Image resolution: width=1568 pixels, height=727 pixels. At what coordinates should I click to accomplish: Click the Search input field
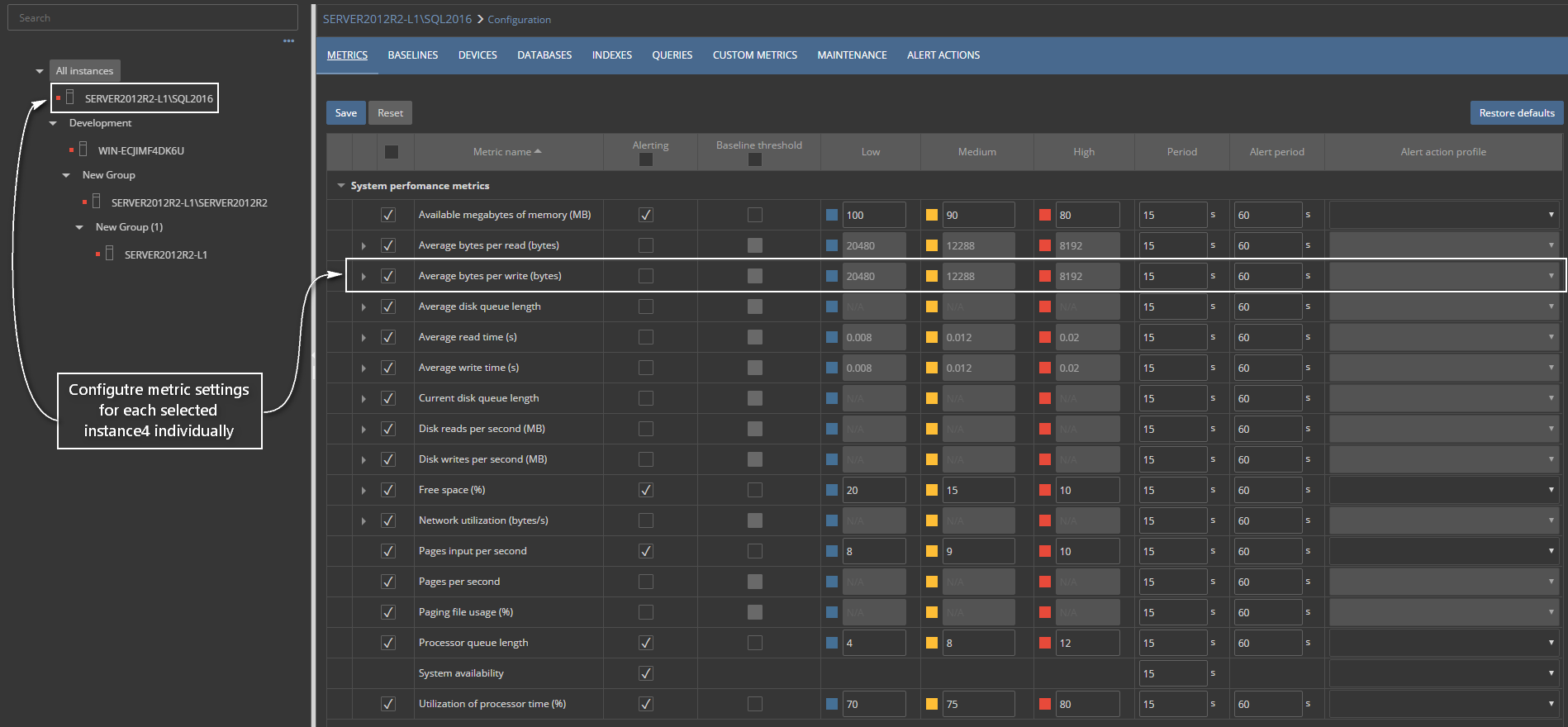(x=153, y=17)
